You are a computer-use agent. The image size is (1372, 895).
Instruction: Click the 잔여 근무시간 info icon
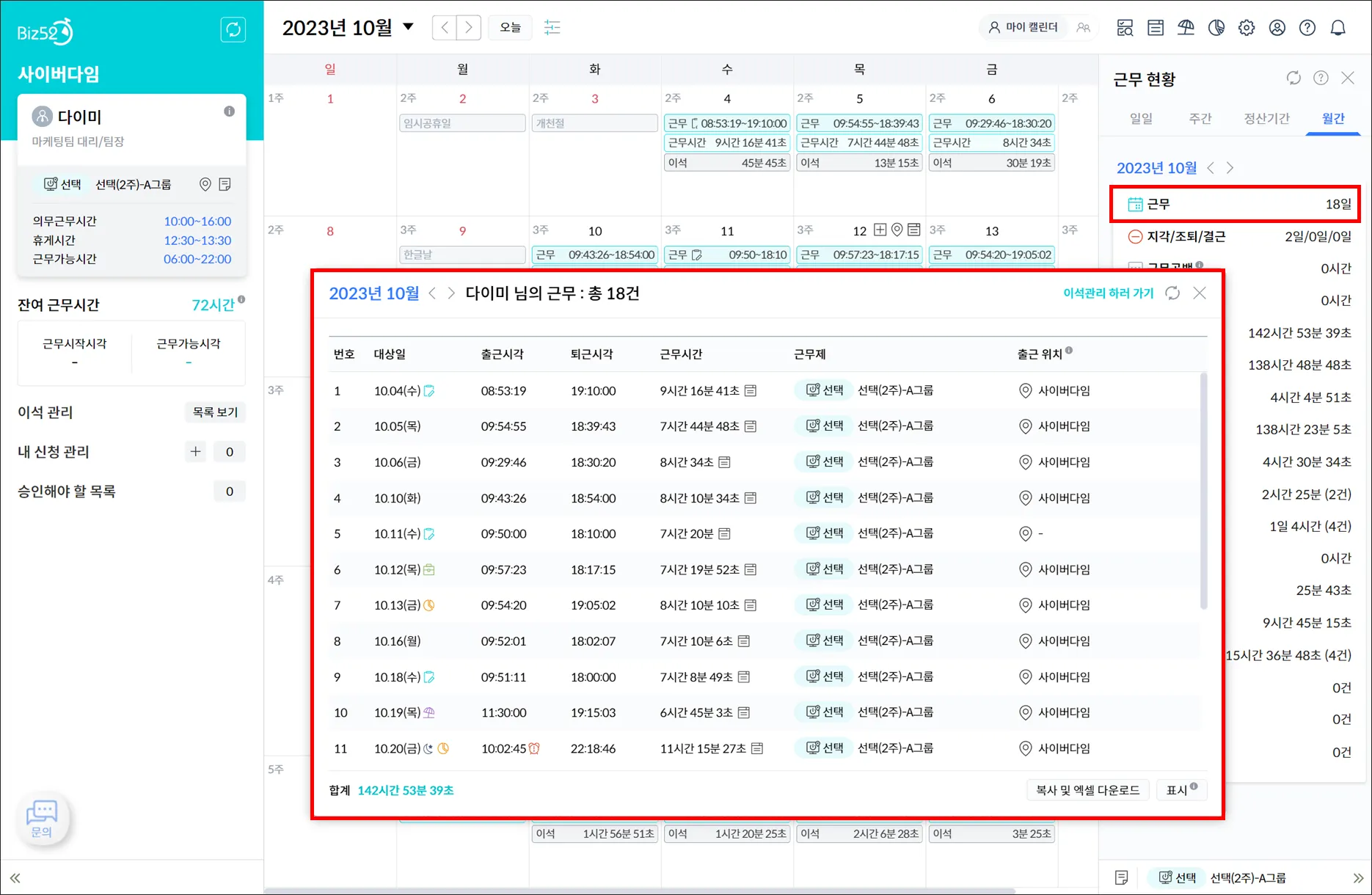point(241,300)
